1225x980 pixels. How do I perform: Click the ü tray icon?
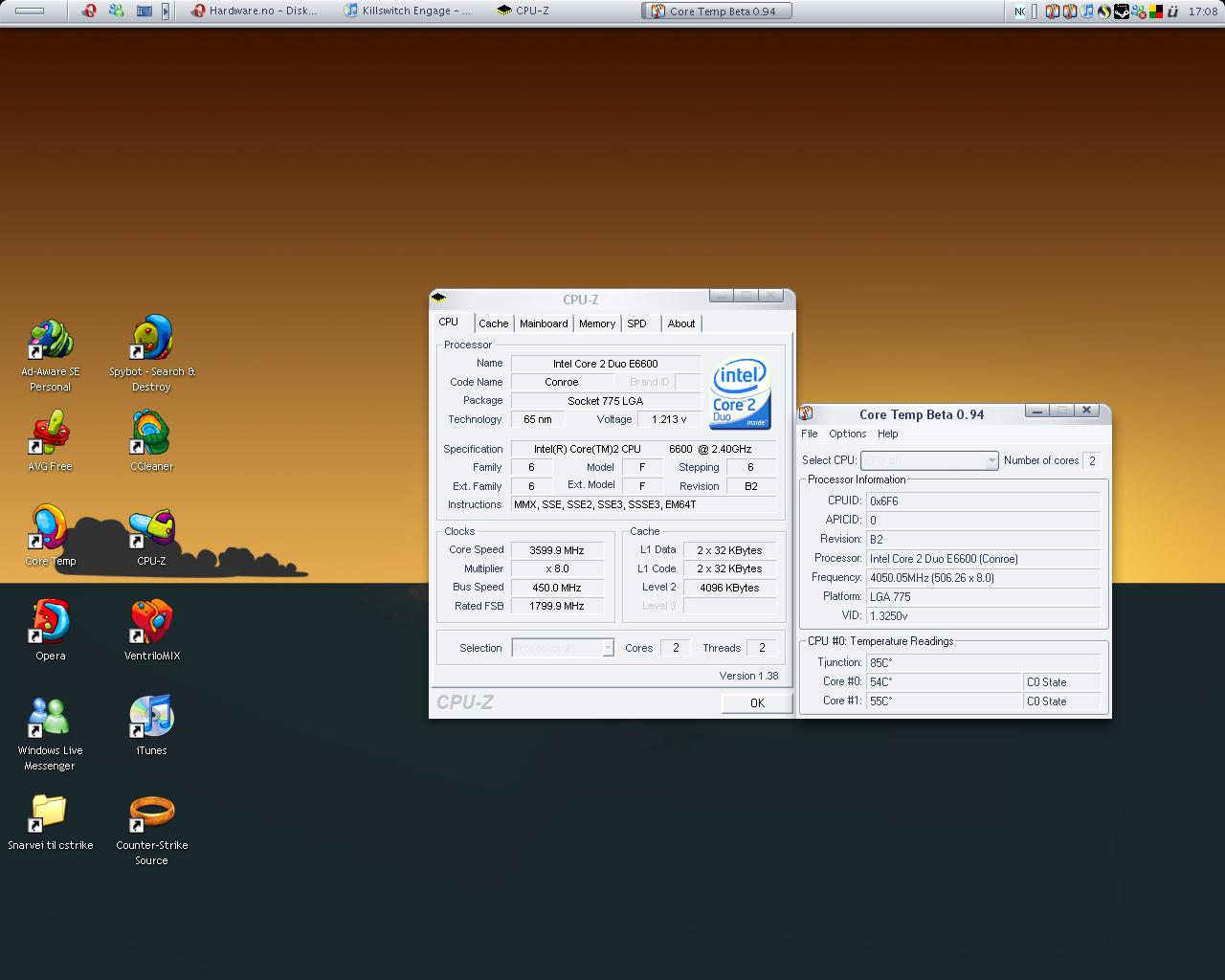pos(1172,11)
